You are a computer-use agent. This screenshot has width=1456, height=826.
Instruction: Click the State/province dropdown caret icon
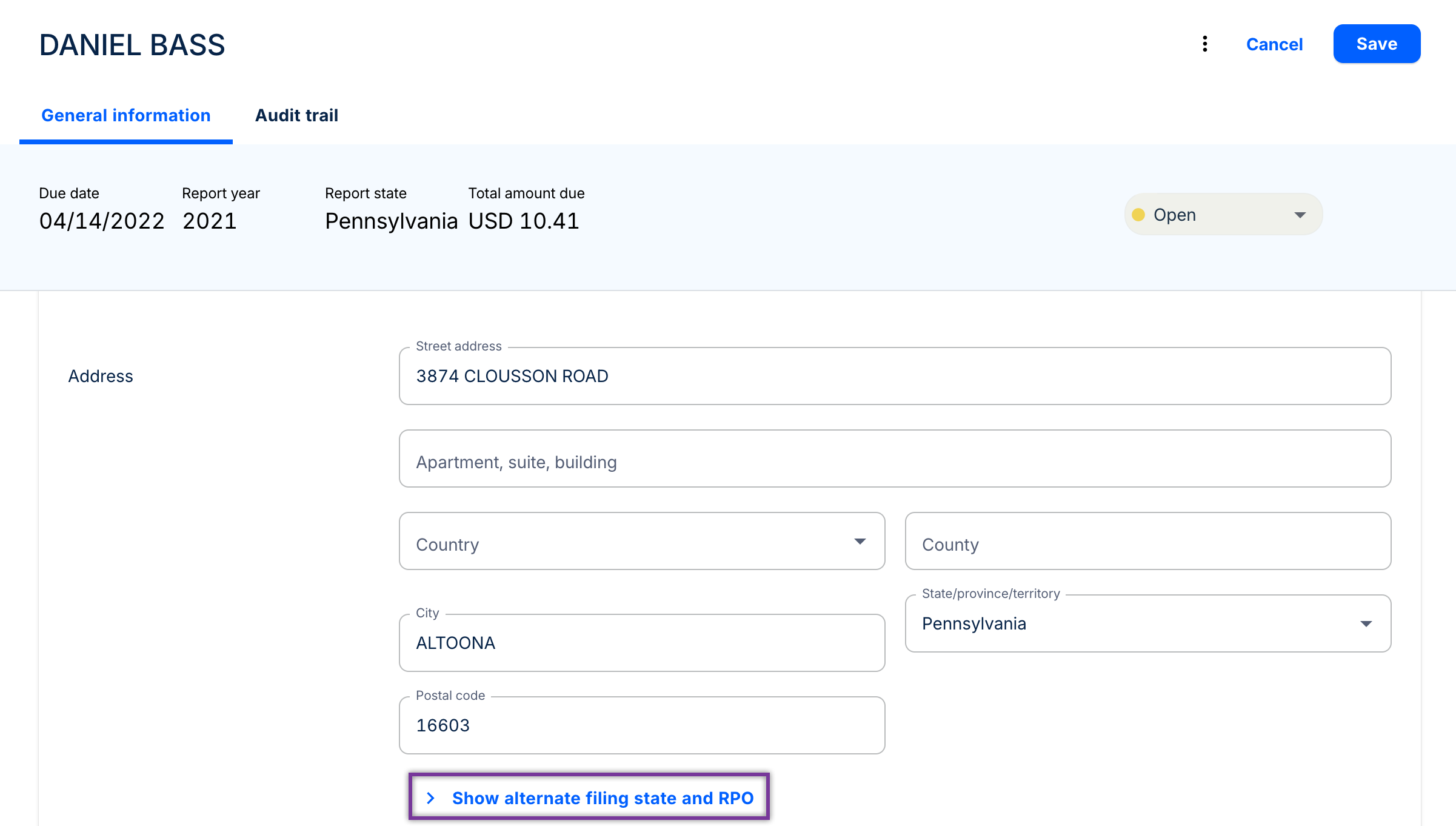click(x=1366, y=623)
